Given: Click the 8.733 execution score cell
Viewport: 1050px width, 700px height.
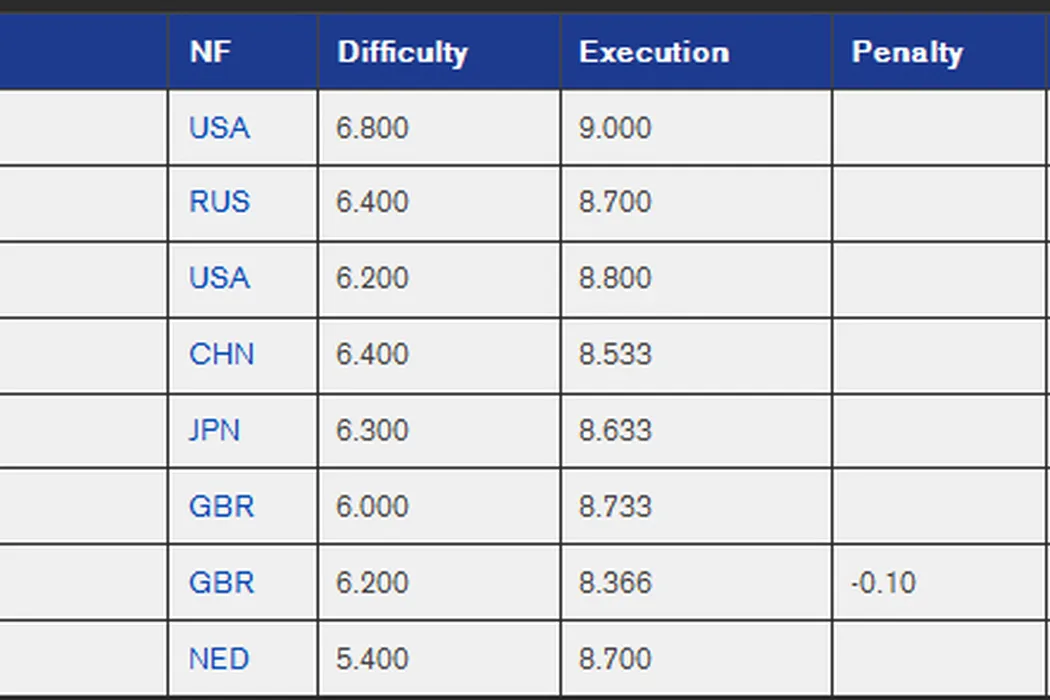Looking at the screenshot, I should coord(615,506).
